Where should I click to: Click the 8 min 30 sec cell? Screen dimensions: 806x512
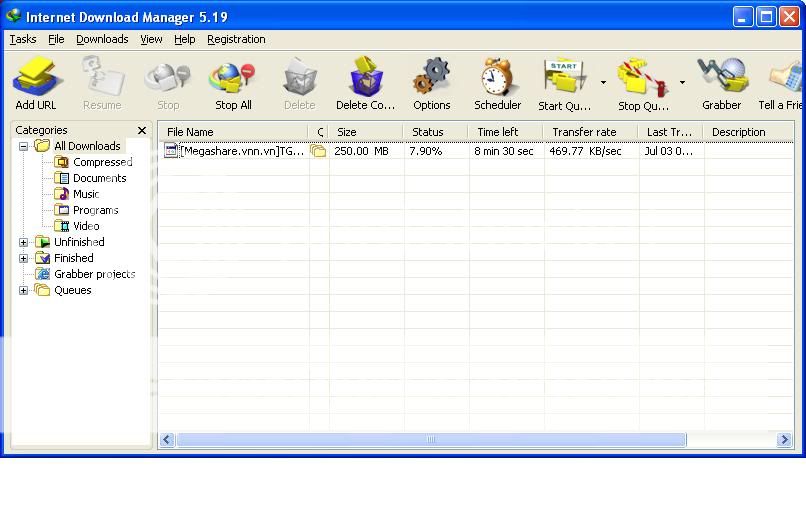pyautogui.click(x=504, y=151)
